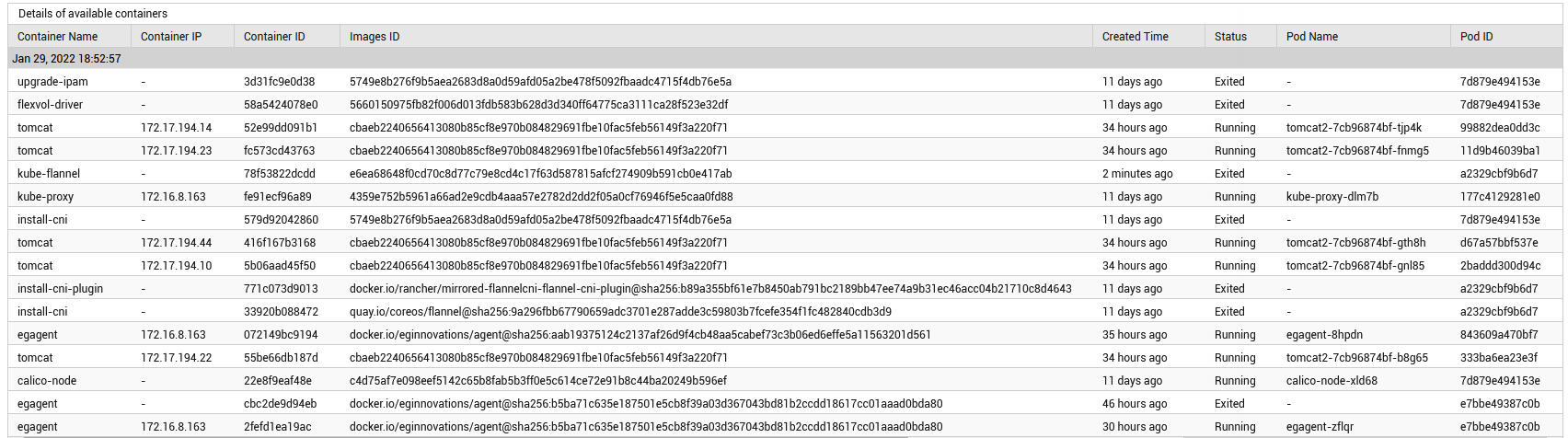Select the flexvol-driver container name
Viewport: 1568px width, 438px height.
tap(50, 105)
